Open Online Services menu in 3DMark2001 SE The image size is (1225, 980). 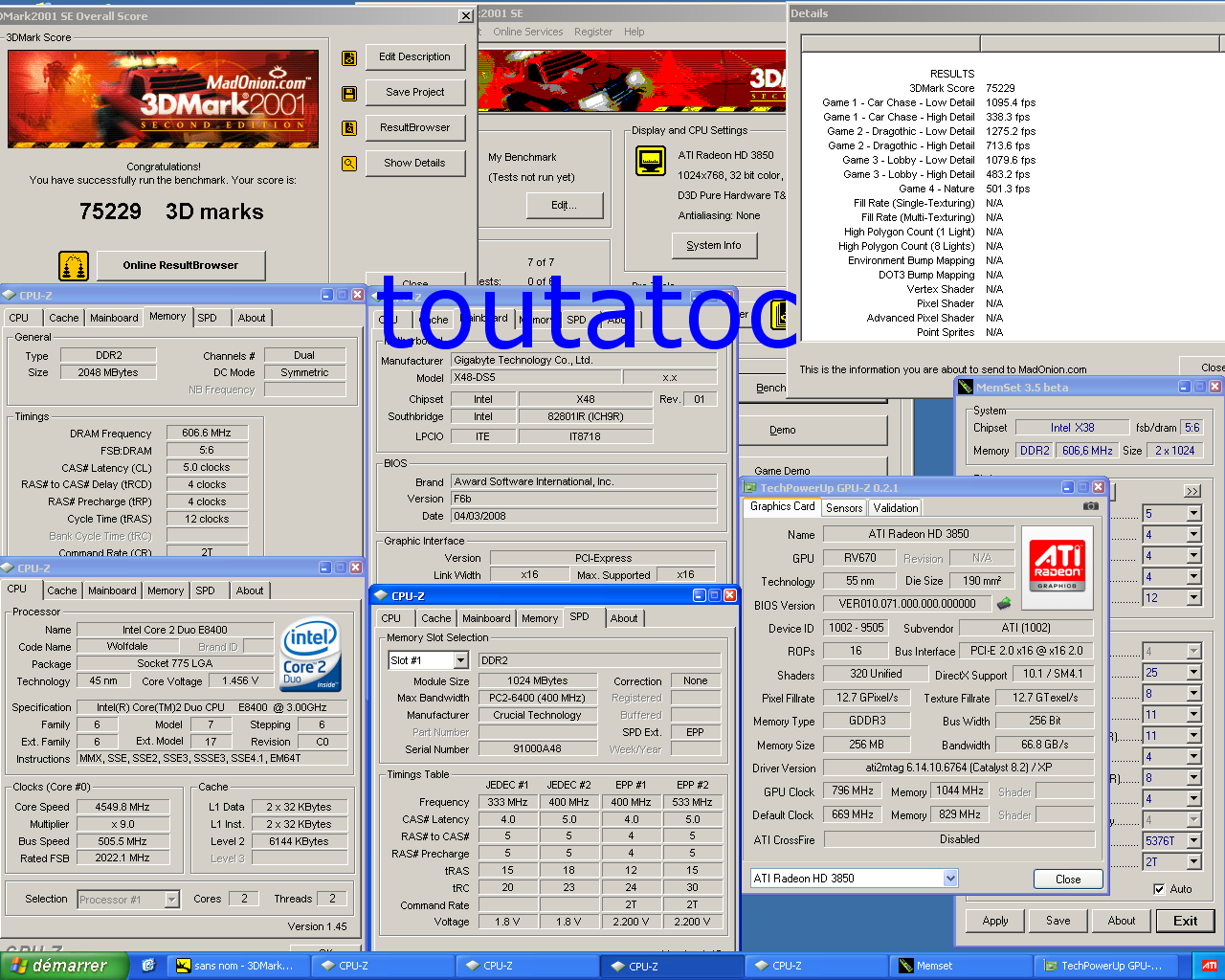(527, 32)
